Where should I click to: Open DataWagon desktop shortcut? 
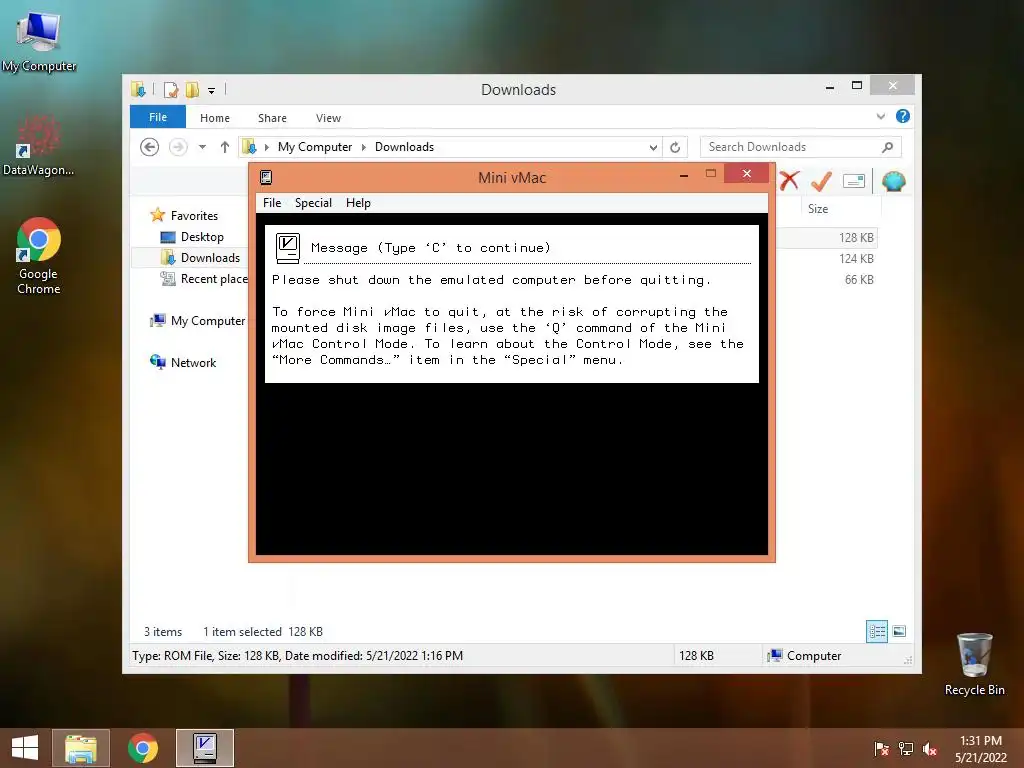pyautogui.click(x=39, y=145)
